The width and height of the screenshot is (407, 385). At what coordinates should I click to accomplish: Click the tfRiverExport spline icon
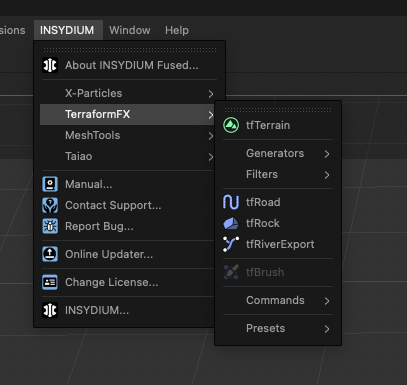(x=231, y=244)
